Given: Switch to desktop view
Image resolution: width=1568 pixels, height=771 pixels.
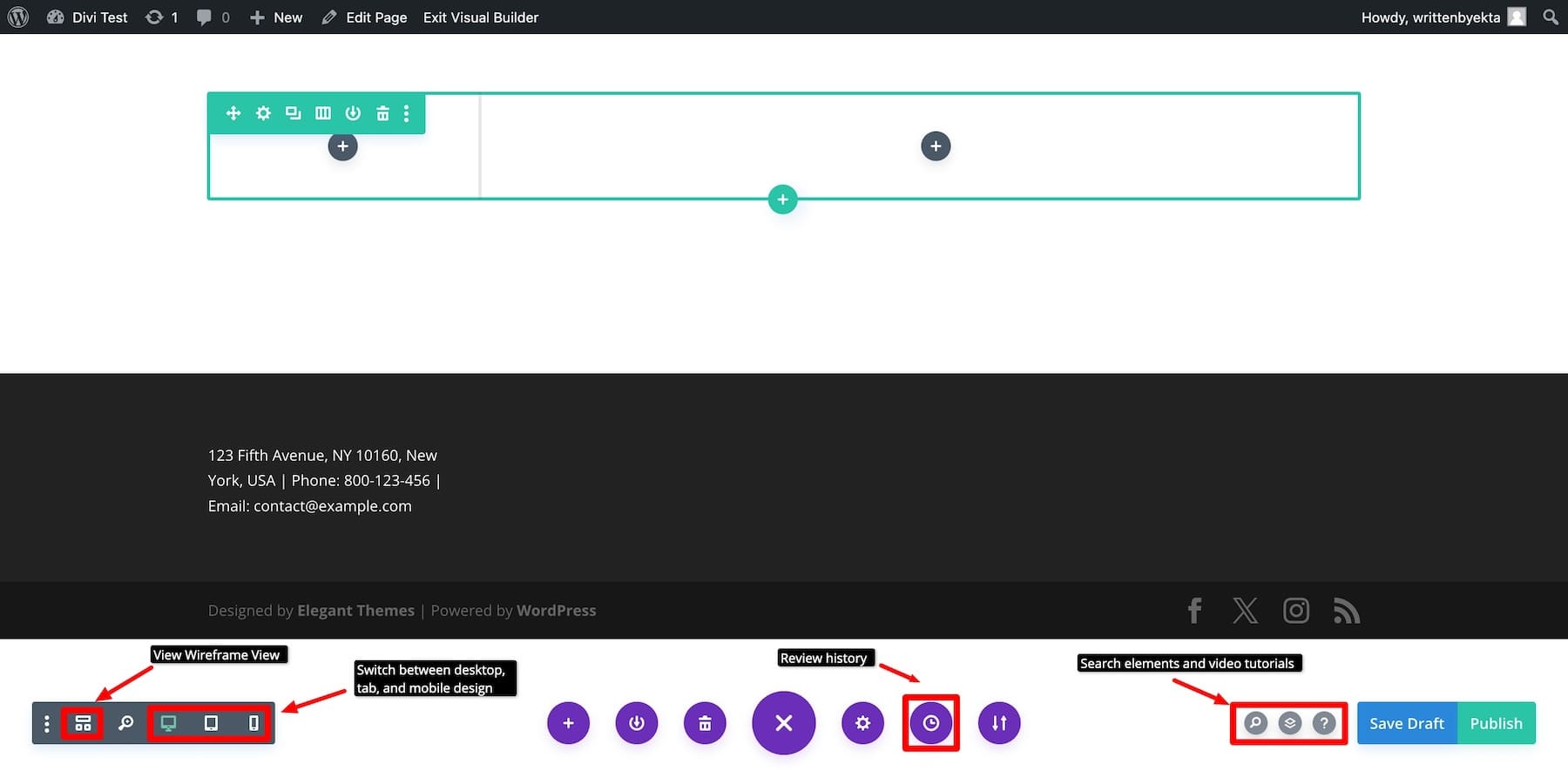Looking at the screenshot, I should tap(168, 723).
